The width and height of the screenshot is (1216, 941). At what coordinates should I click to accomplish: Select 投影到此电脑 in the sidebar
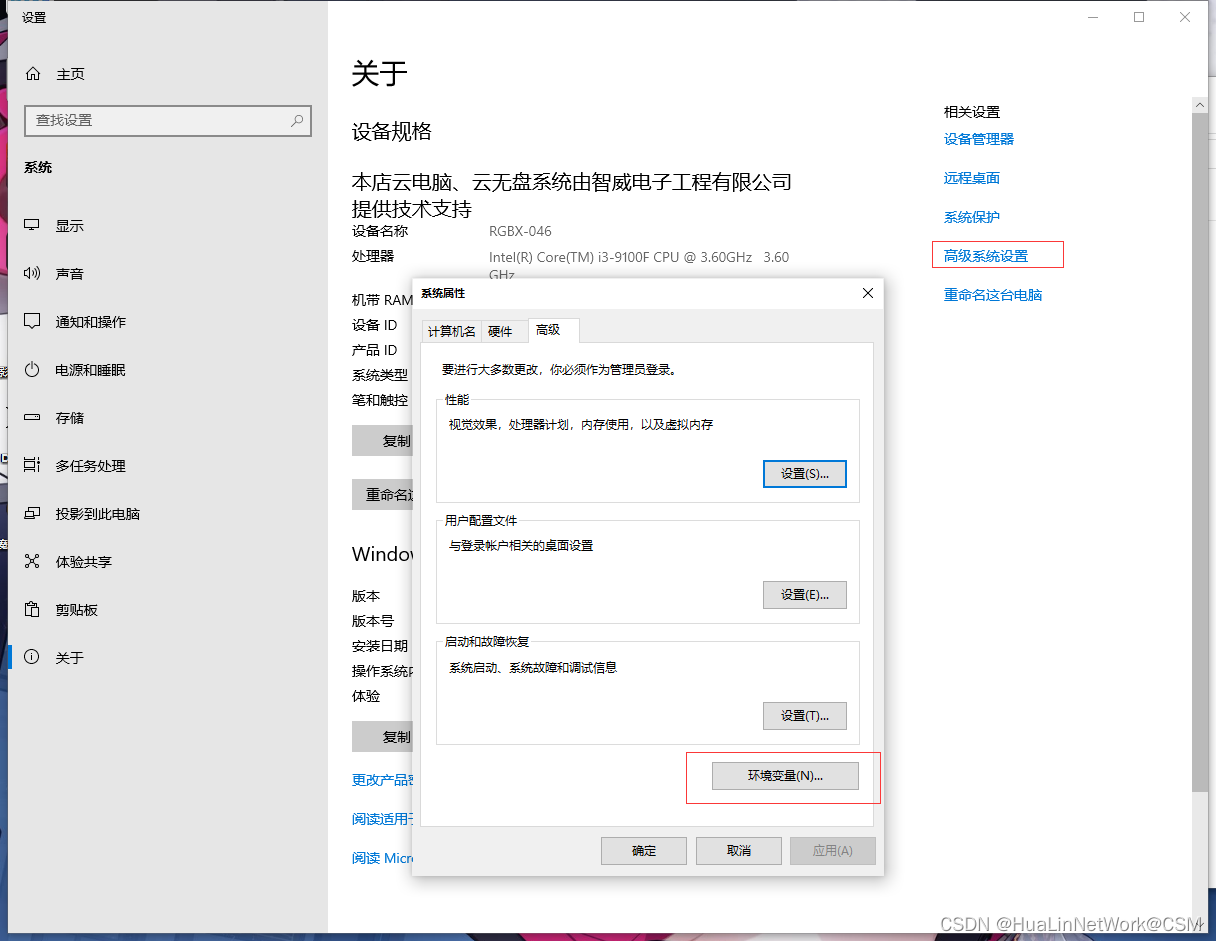click(31, 513)
